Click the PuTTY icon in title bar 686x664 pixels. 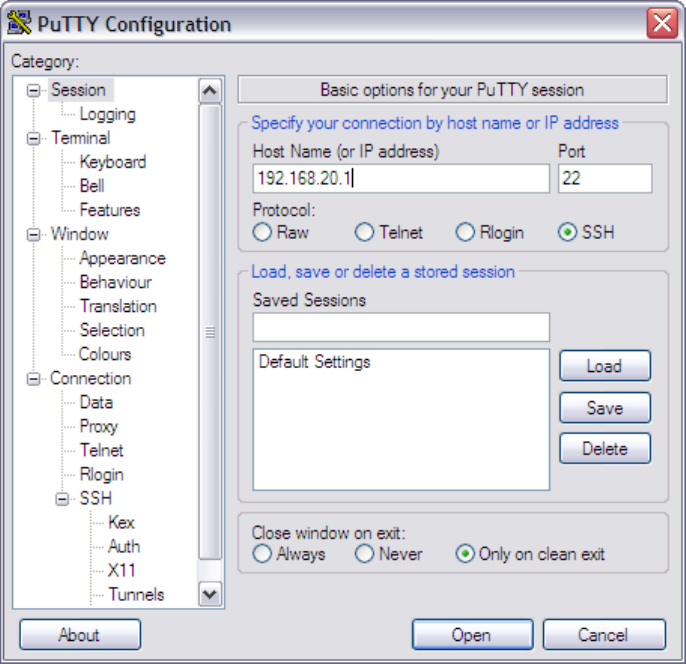[19, 23]
